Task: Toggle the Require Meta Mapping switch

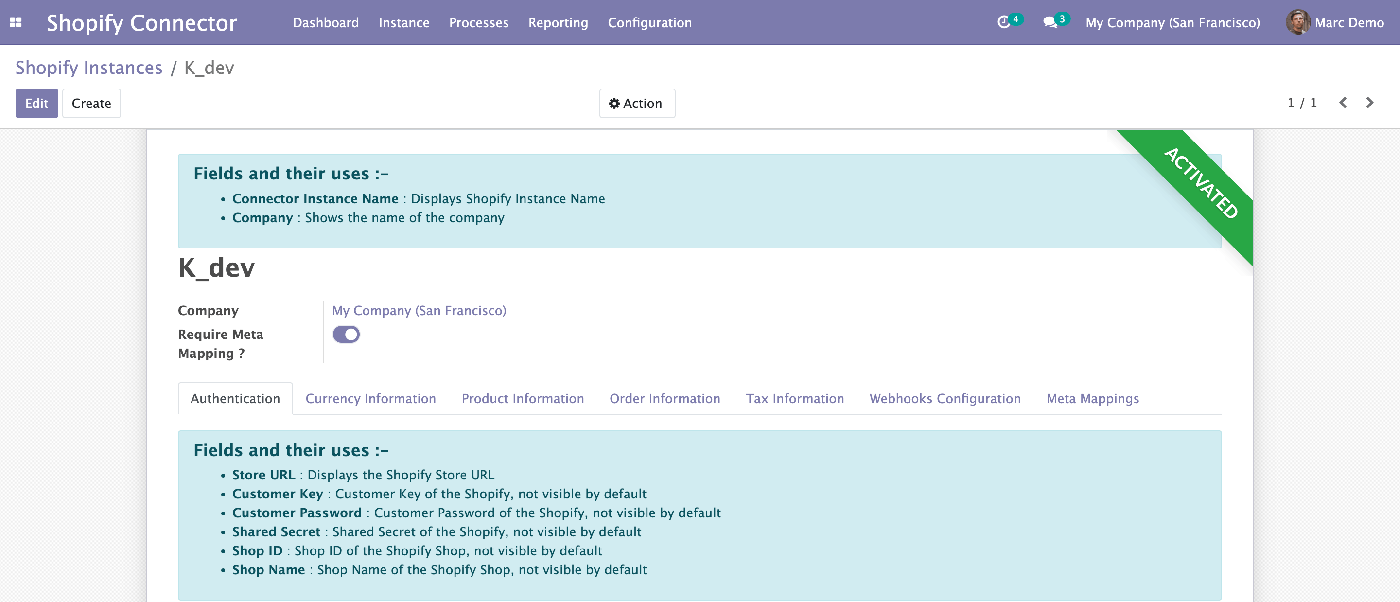Action: (x=346, y=335)
